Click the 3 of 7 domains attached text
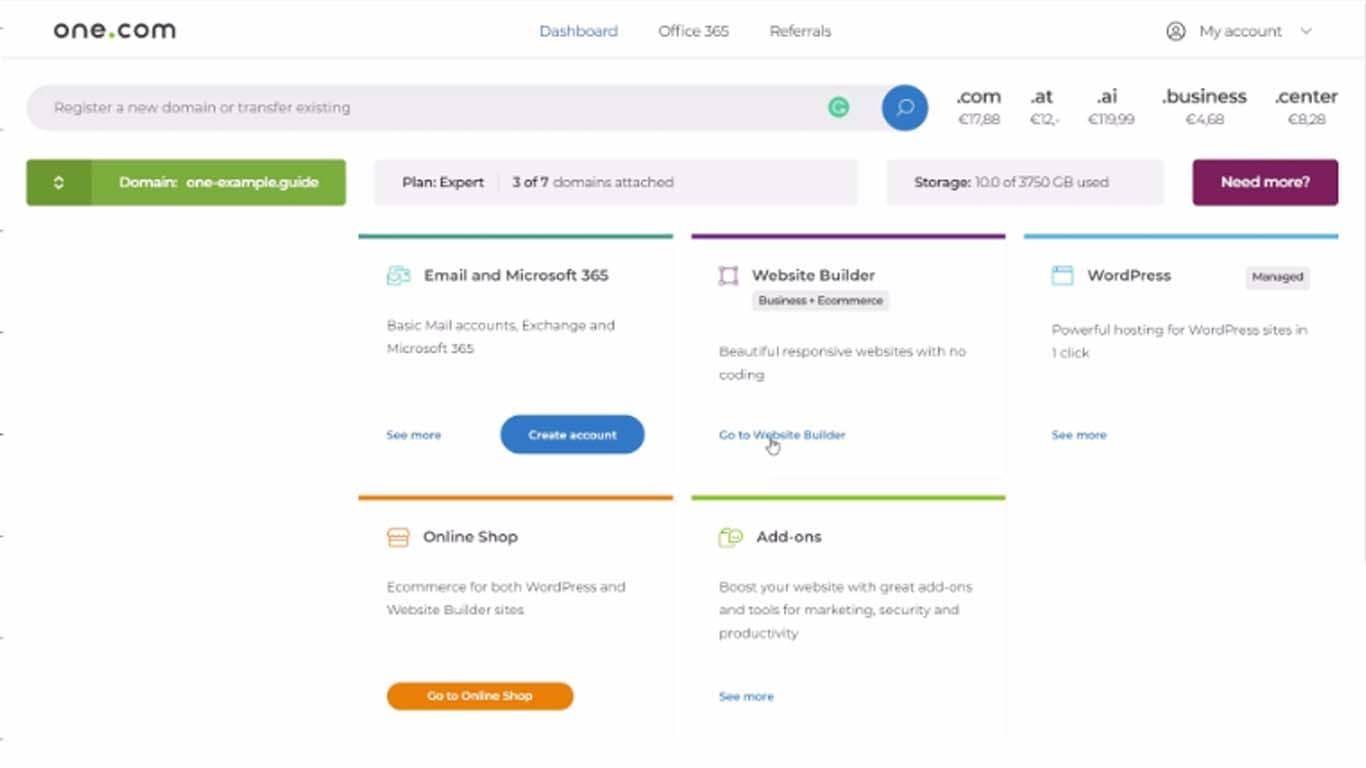Screen dimensions: 1366x768 click(593, 182)
